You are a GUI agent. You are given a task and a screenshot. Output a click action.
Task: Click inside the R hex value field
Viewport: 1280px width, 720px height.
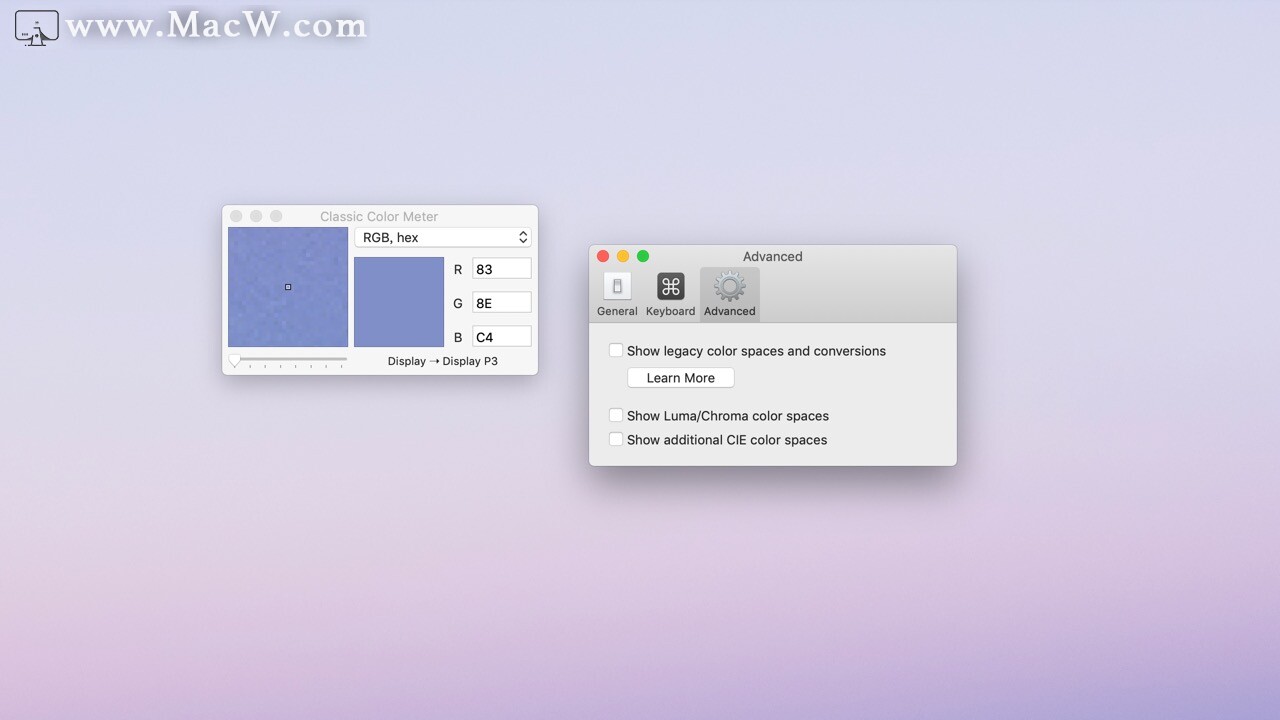click(500, 268)
